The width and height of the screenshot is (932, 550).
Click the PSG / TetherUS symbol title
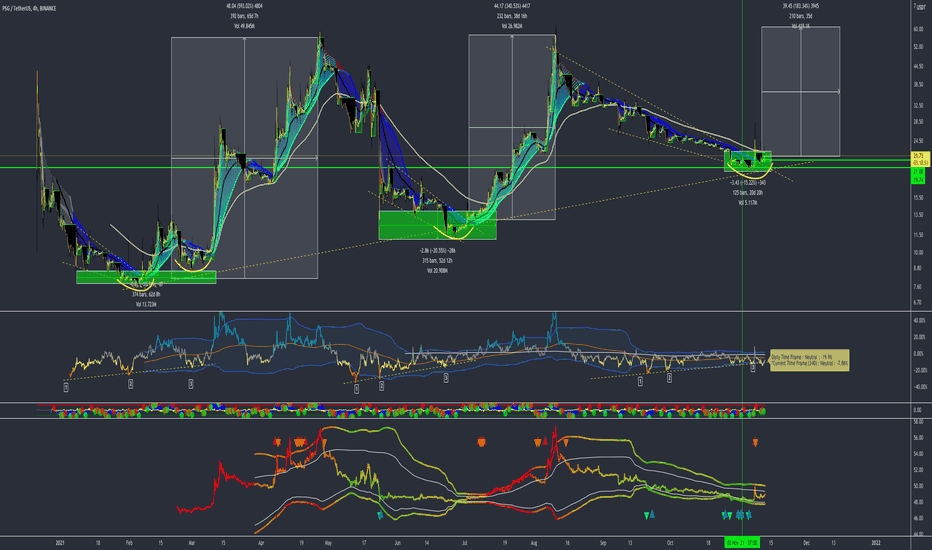(x=29, y=8)
